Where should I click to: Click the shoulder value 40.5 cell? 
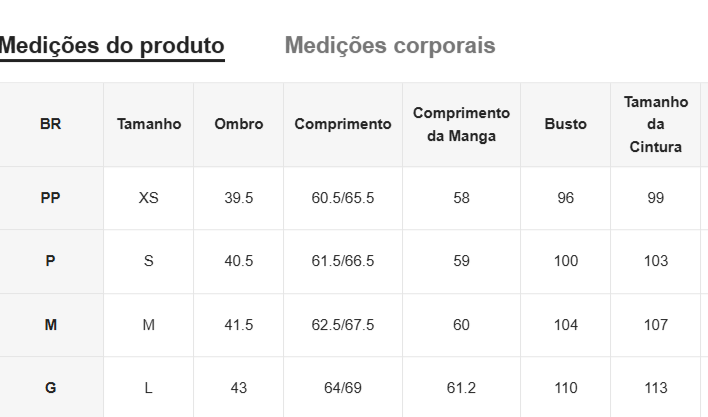click(x=239, y=261)
